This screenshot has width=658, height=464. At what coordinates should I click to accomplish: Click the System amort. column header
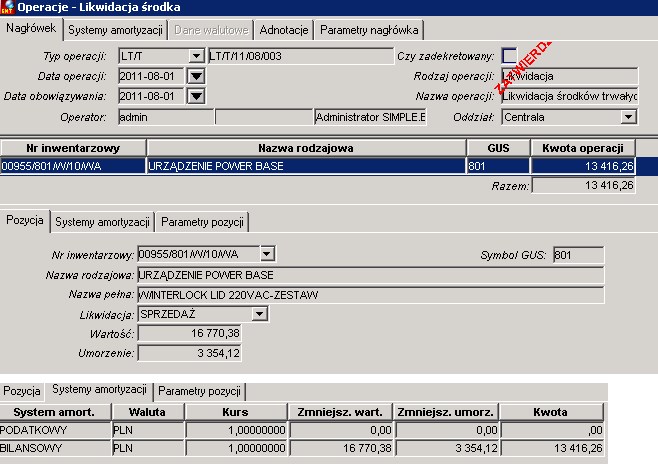(x=54, y=412)
